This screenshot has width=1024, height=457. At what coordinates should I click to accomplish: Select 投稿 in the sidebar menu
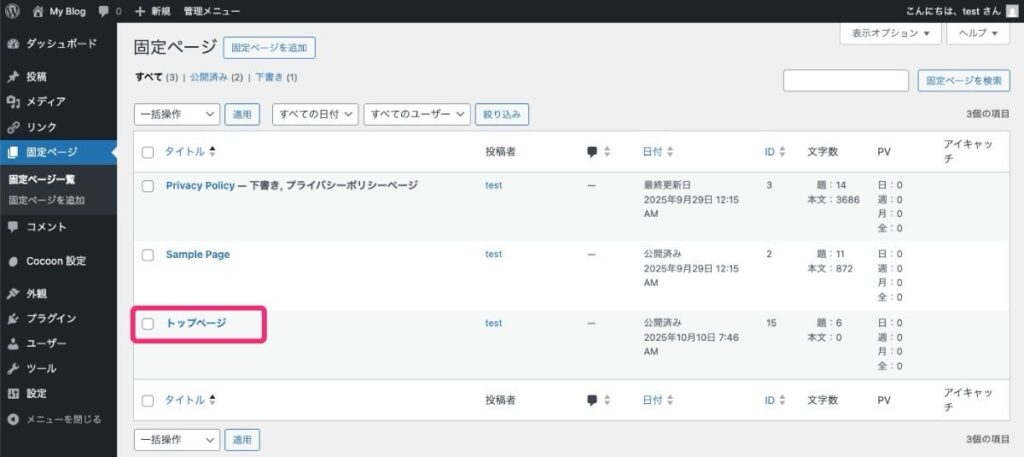click(36, 76)
